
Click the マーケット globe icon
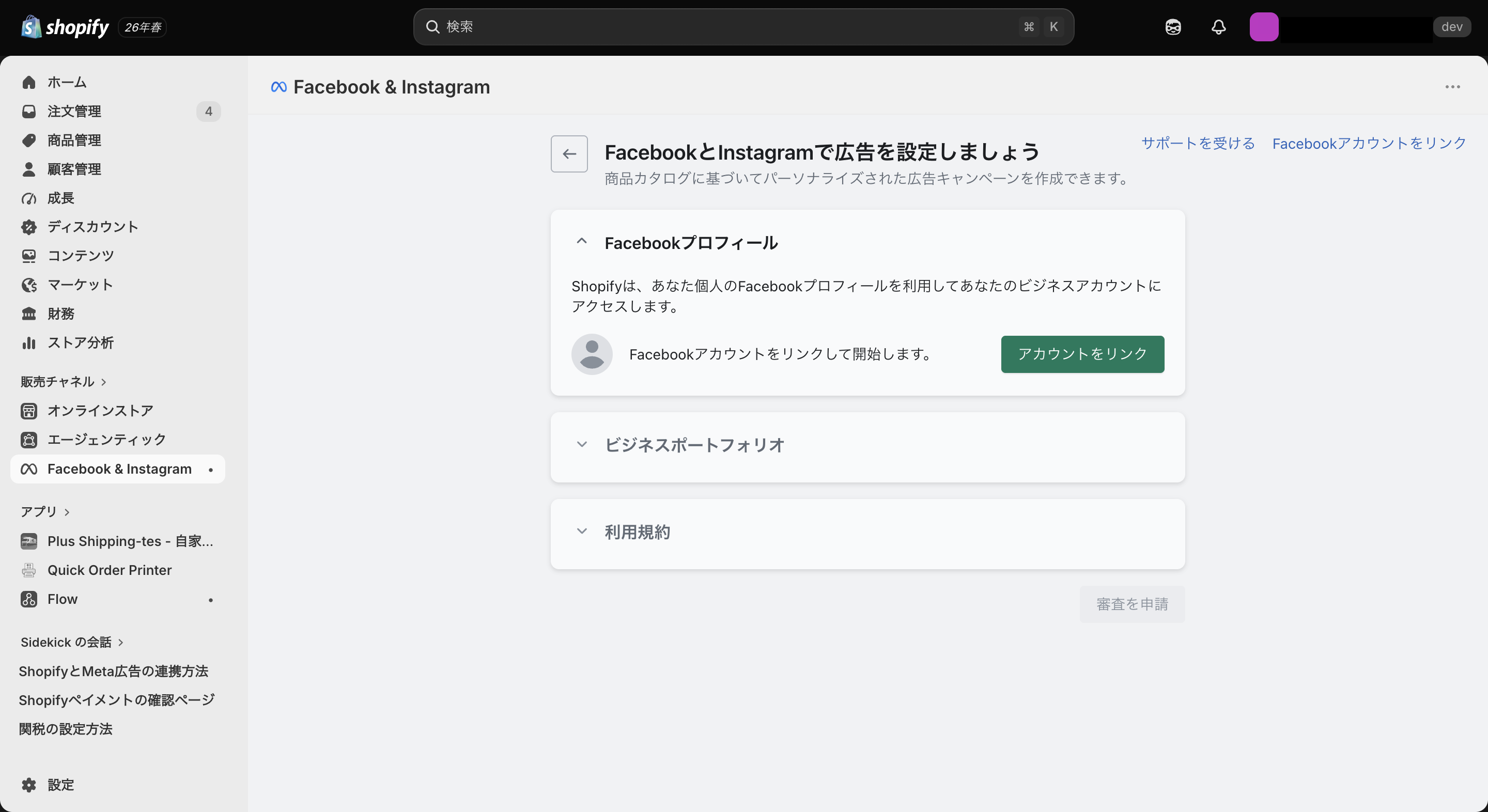tap(29, 285)
